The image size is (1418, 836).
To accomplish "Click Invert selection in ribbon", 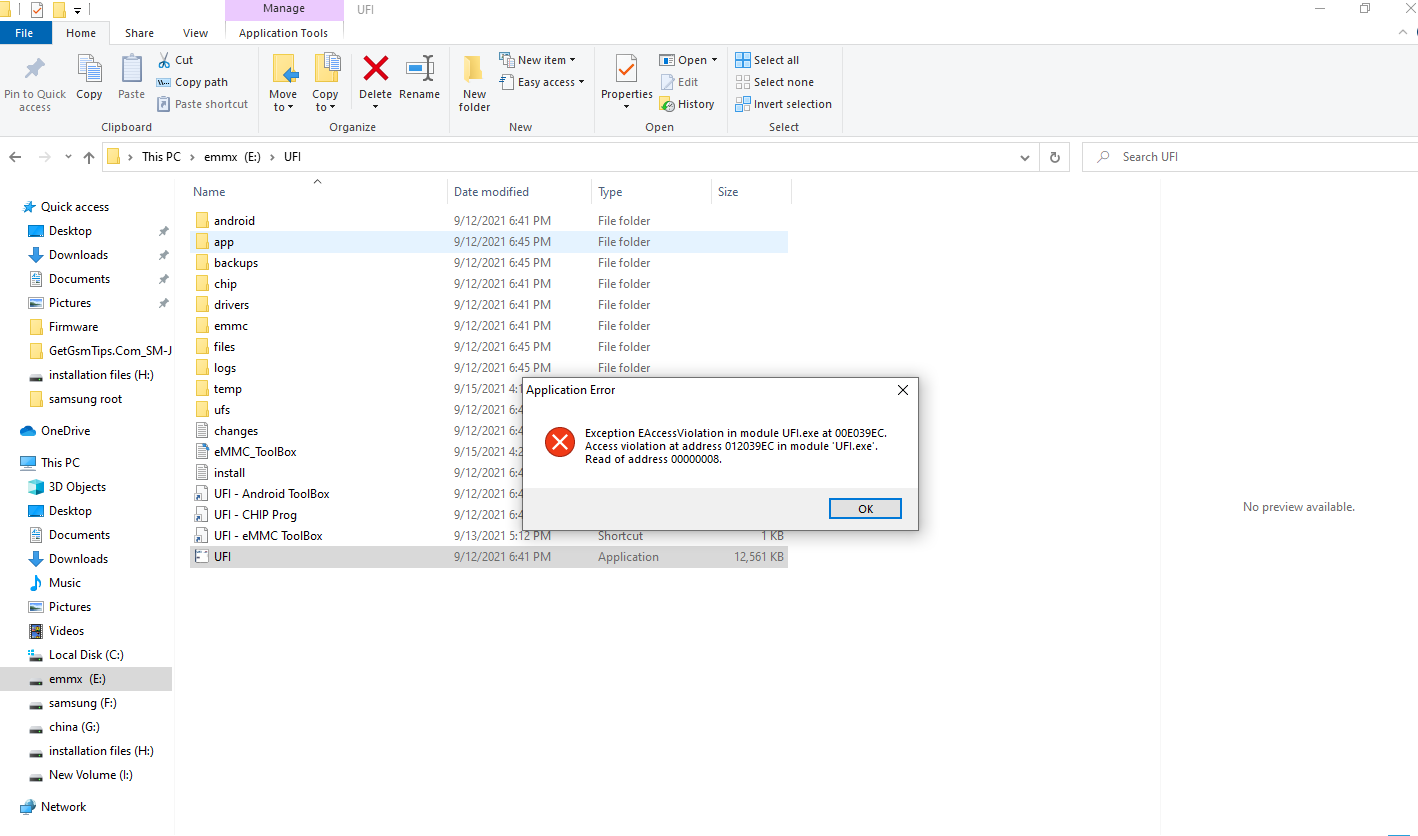I will (x=783, y=104).
